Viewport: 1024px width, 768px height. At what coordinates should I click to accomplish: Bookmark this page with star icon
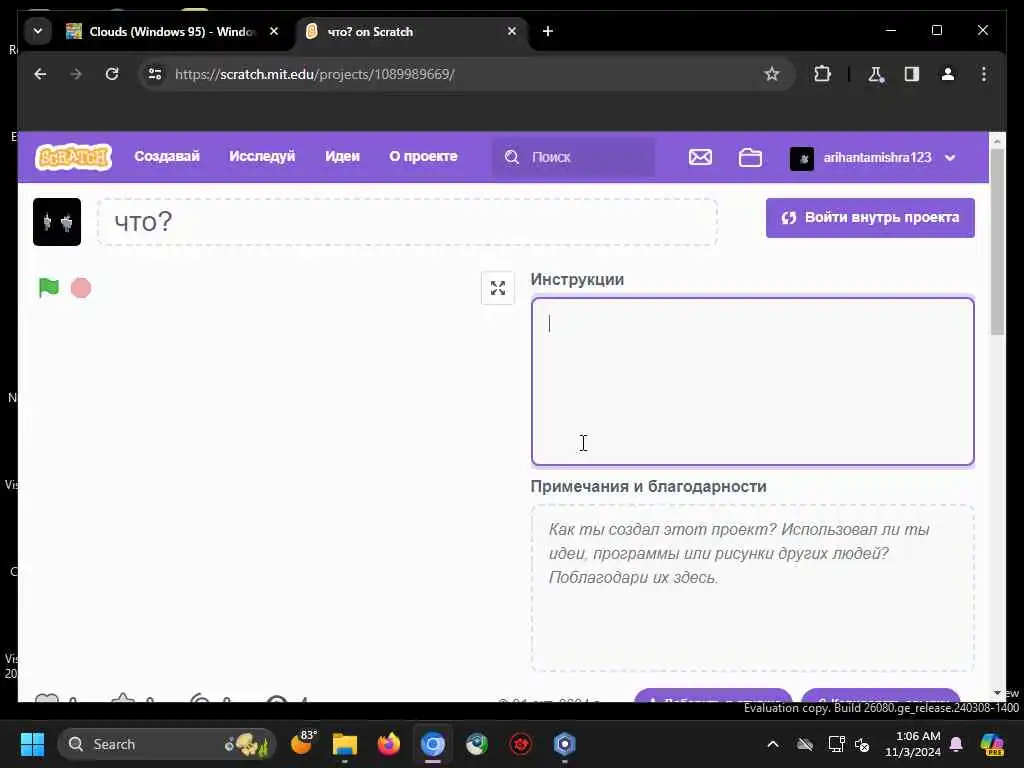click(x=772, y=74)
